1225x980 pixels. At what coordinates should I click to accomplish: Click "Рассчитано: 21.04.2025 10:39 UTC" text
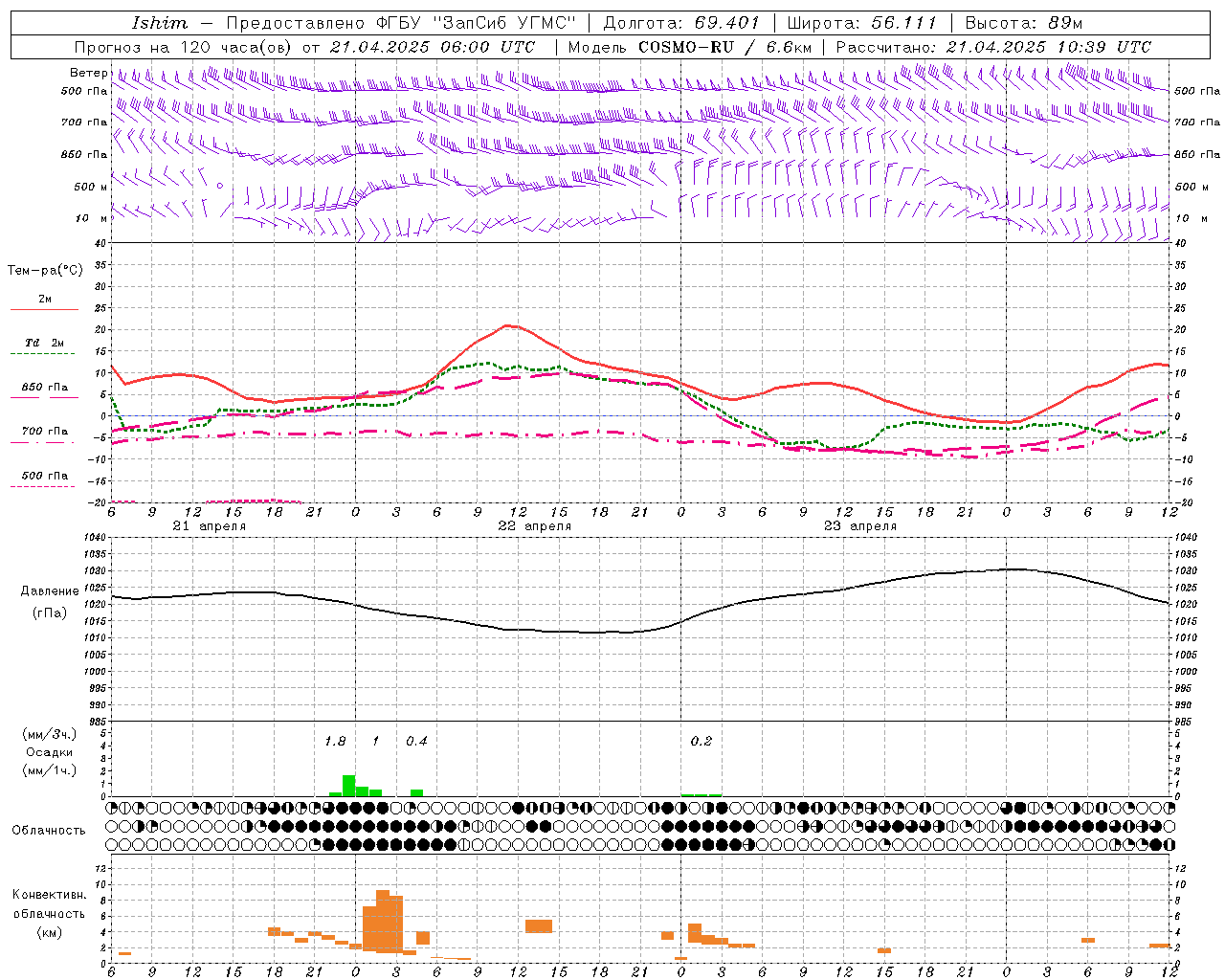pyautogui.click(x=993, y=47)
